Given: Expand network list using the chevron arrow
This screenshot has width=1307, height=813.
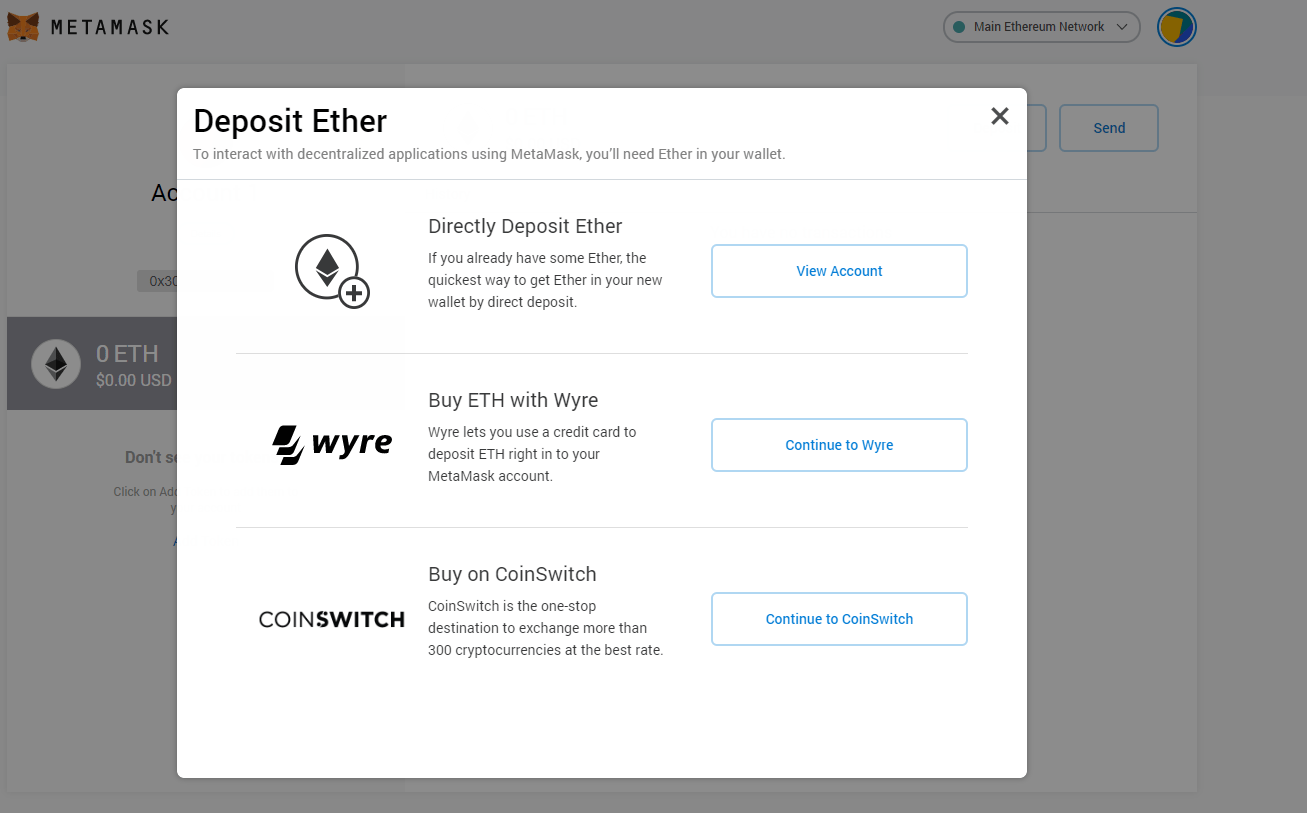Looking at the screenshot, I should 1122,27.
